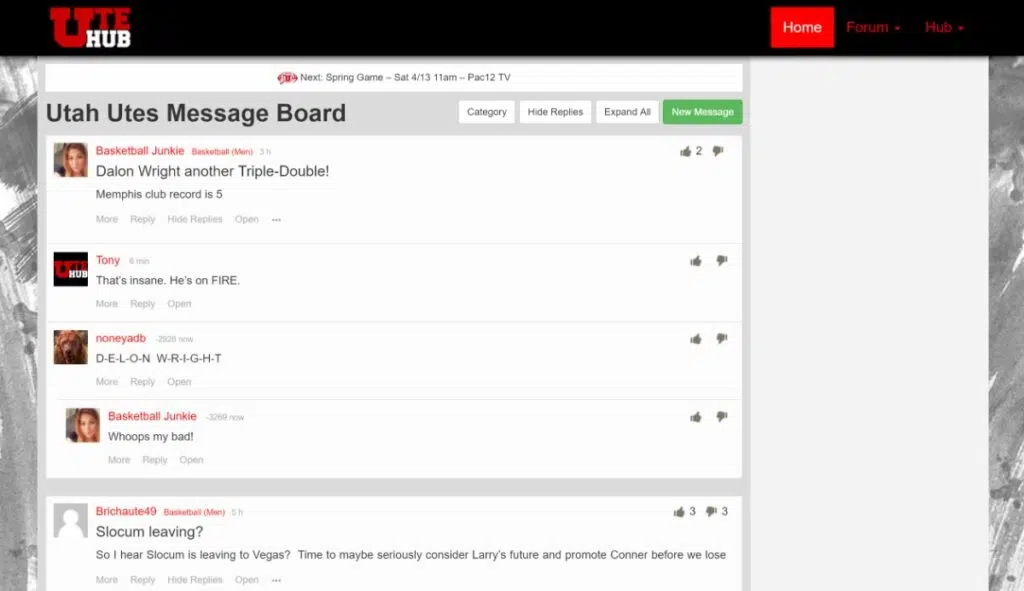Filter posts by Category
The image size is (1024, 591).
486,112
